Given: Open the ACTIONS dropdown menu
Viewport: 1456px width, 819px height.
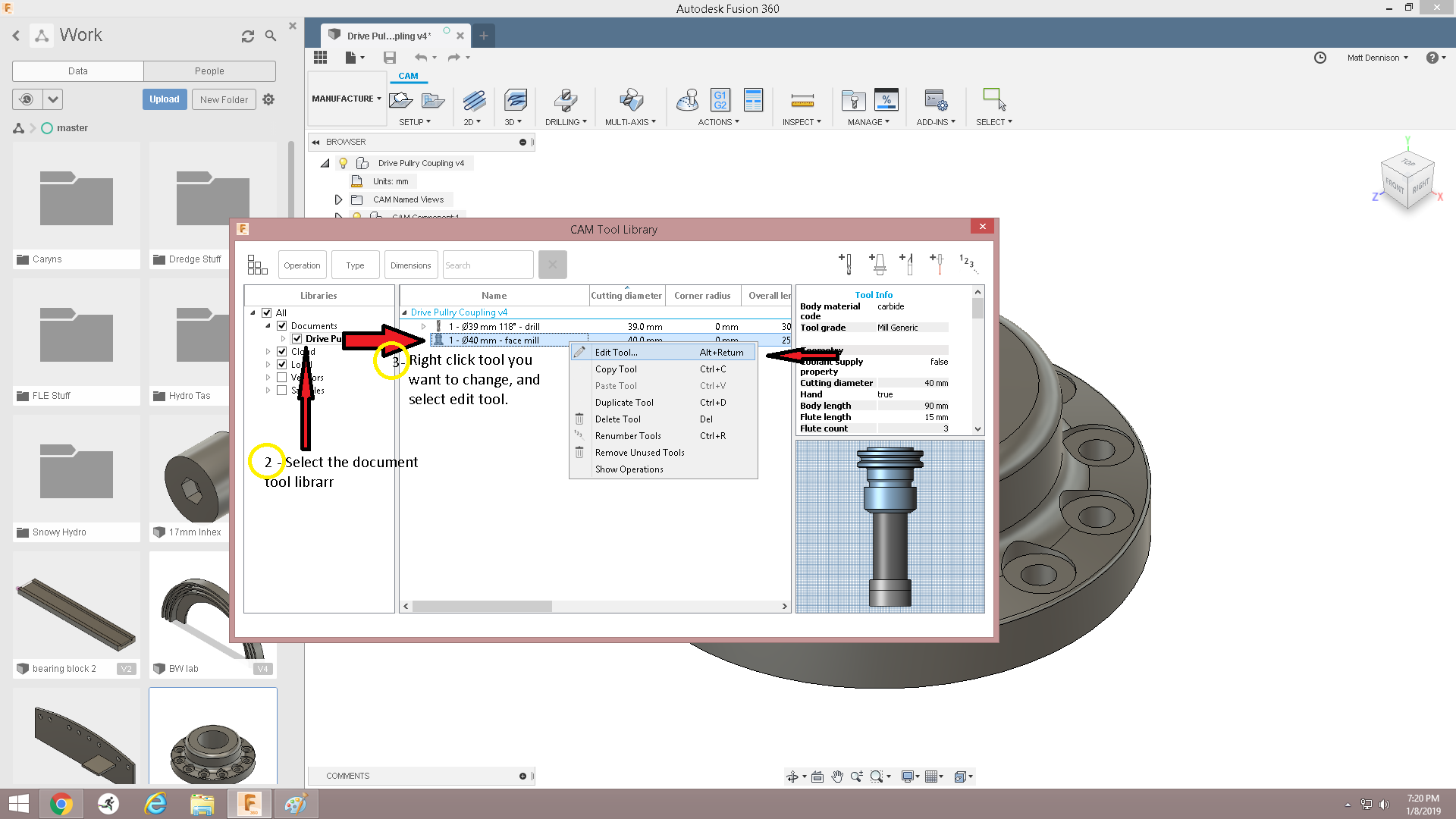Looking at the screenshot, I should point(718,122).
